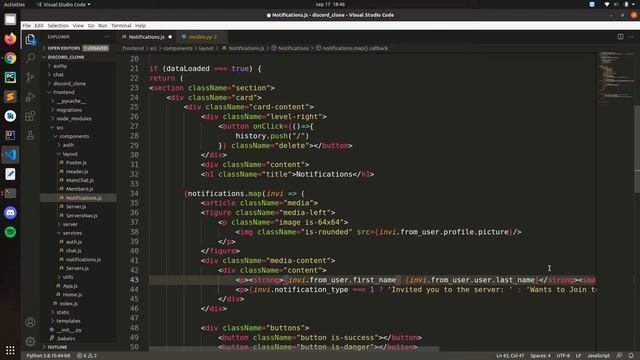Open index.js in the explorer
Screen dimensions: 640x360
coord(68,304)
